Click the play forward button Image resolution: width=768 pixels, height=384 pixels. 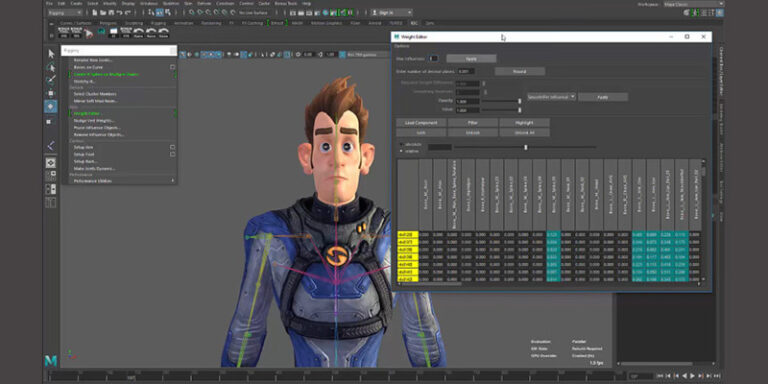692,376
